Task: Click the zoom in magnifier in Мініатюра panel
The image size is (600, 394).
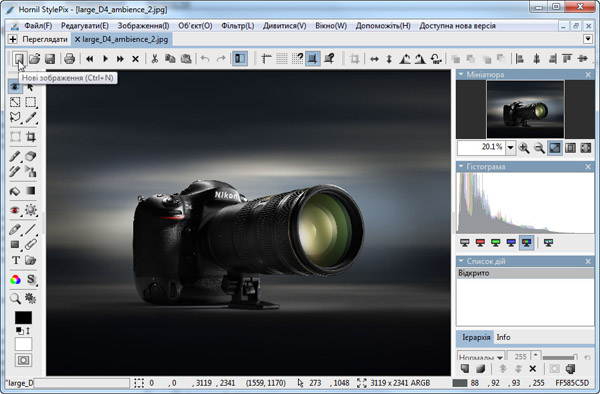Action: [x=524, y=148]
